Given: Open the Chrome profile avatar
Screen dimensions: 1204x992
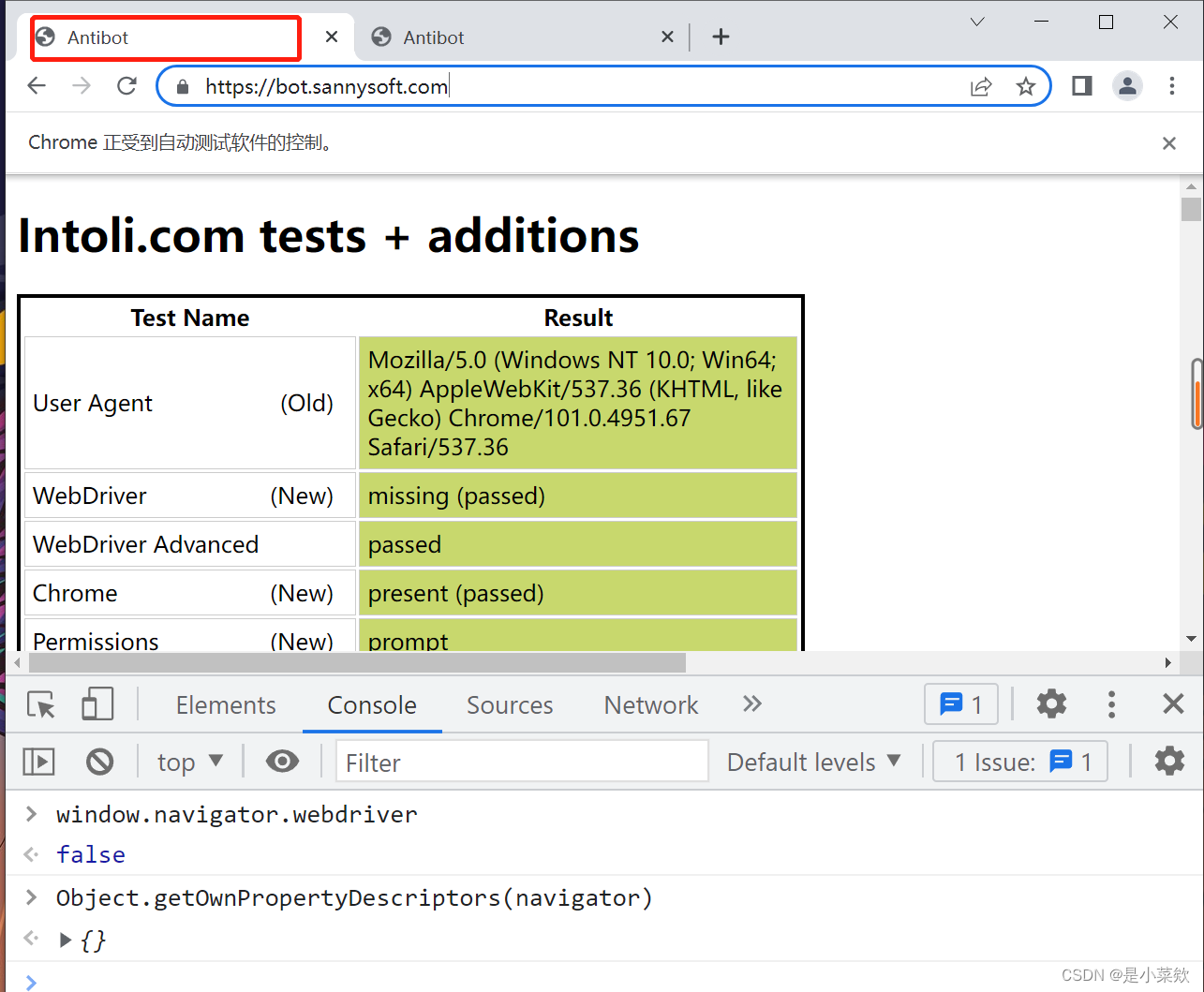Looking at the screenshot, I should (x=1127, y=86).
